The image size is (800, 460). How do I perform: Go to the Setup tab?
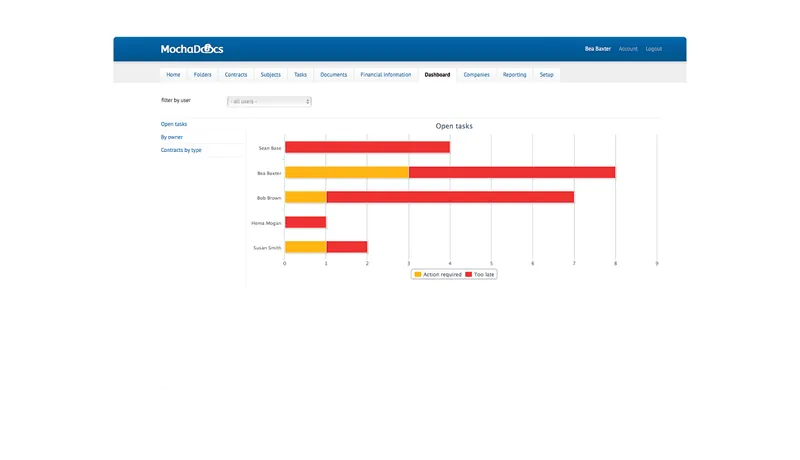pos(546,74)
